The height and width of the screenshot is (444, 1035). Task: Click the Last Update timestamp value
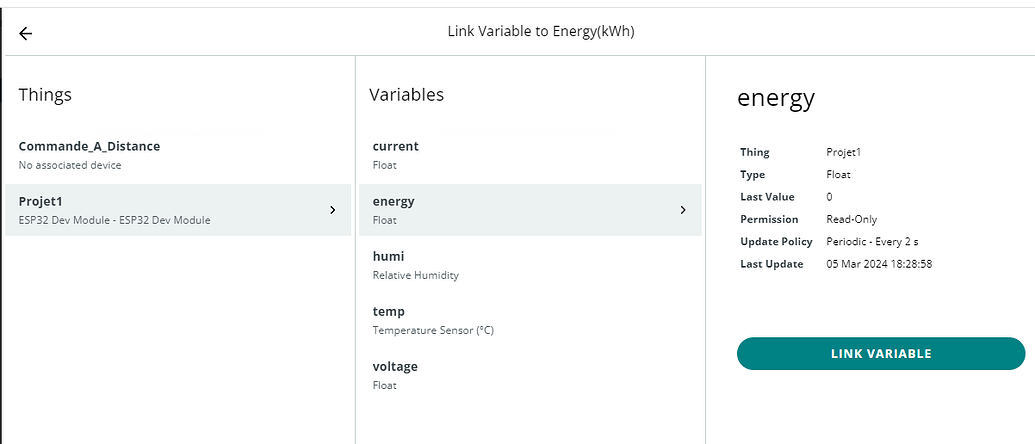[879, 264]
